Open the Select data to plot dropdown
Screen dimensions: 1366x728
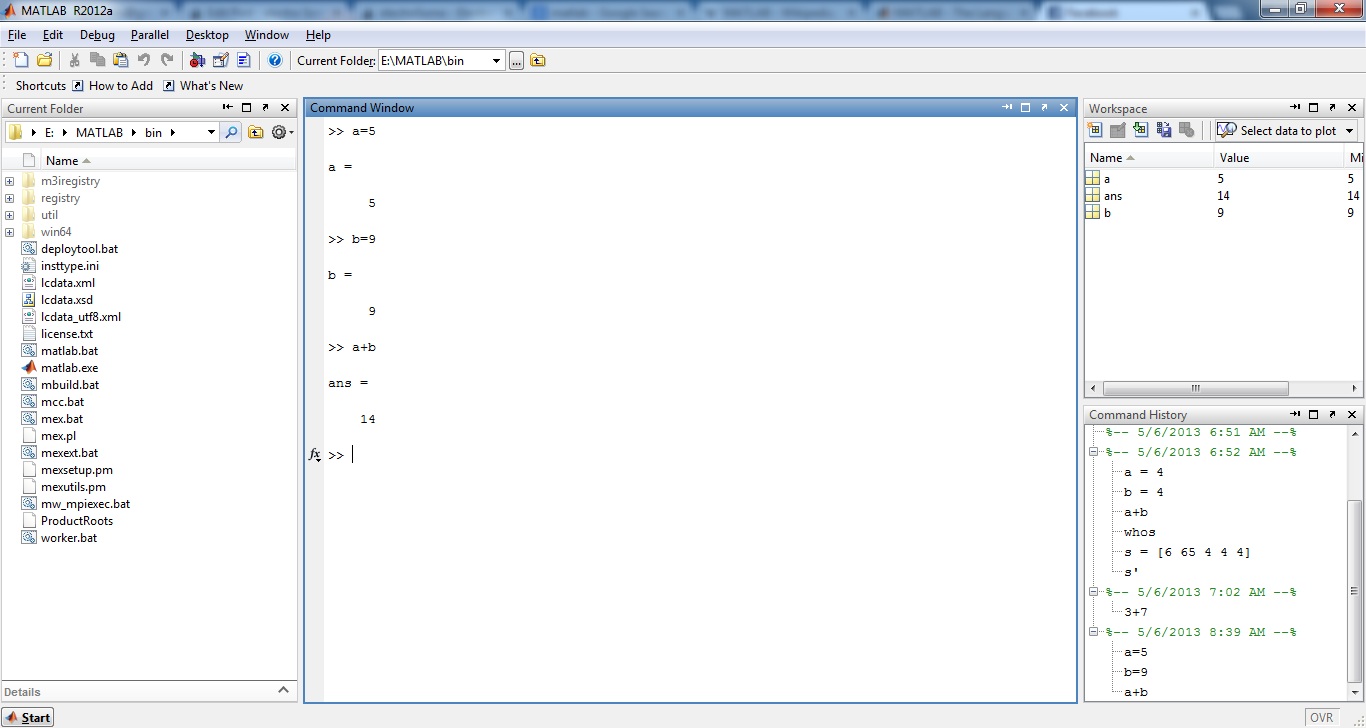click(x=1348, y=131)
